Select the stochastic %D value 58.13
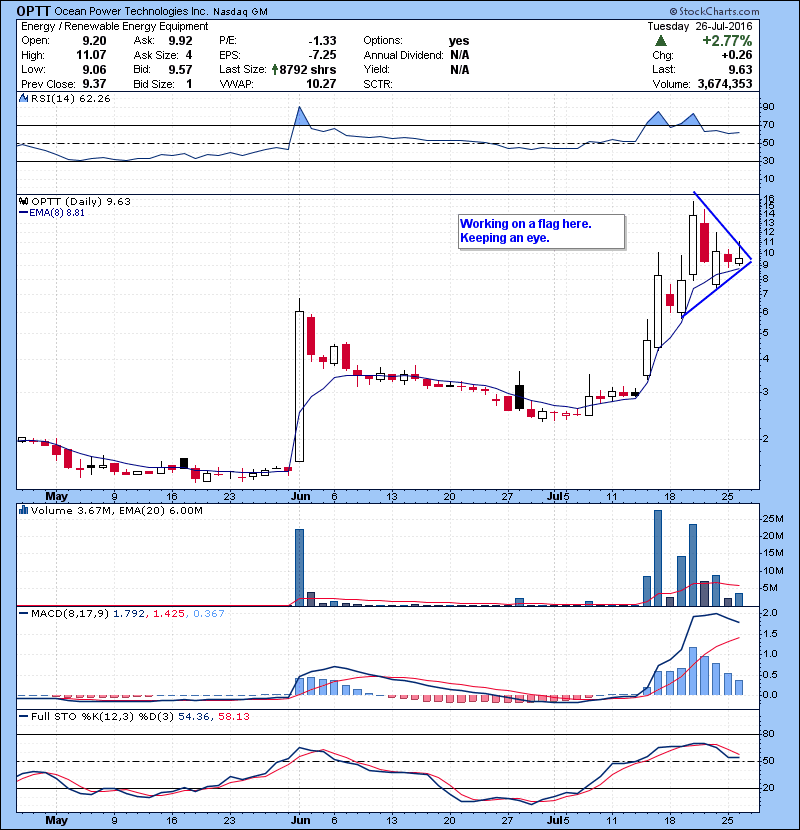800x830 pixels. point(233,716)
